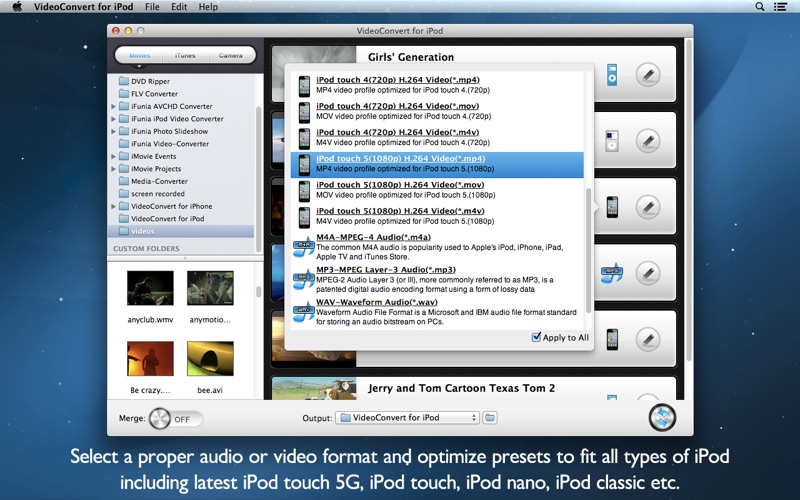Click DVD Ripper folder icon
Viewport: 800px width, 500px height.
click(x=123, y=81)
